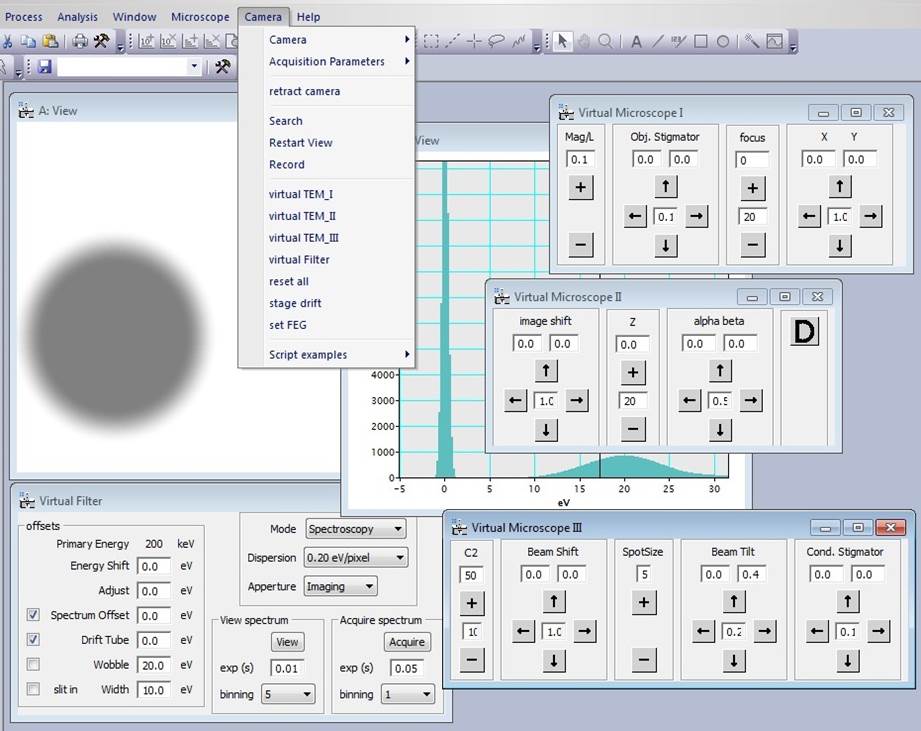Screen dimensions: 921x731
Task: Click the Energy Shift input field
Action: pos(154,566)
